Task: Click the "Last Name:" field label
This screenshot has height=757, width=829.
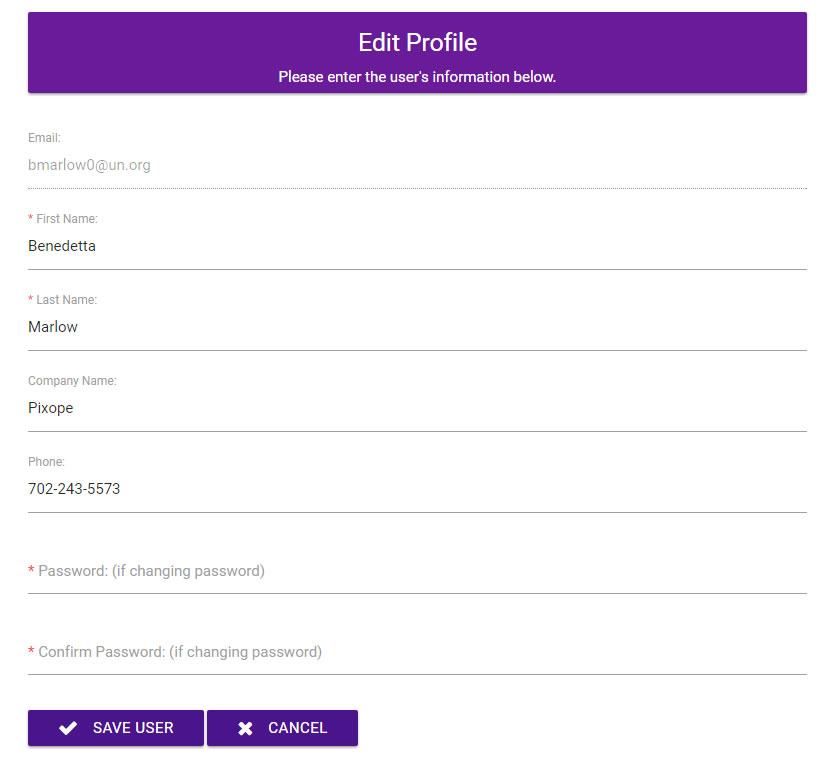Action: pyautogui.click(x=66, y=299)
